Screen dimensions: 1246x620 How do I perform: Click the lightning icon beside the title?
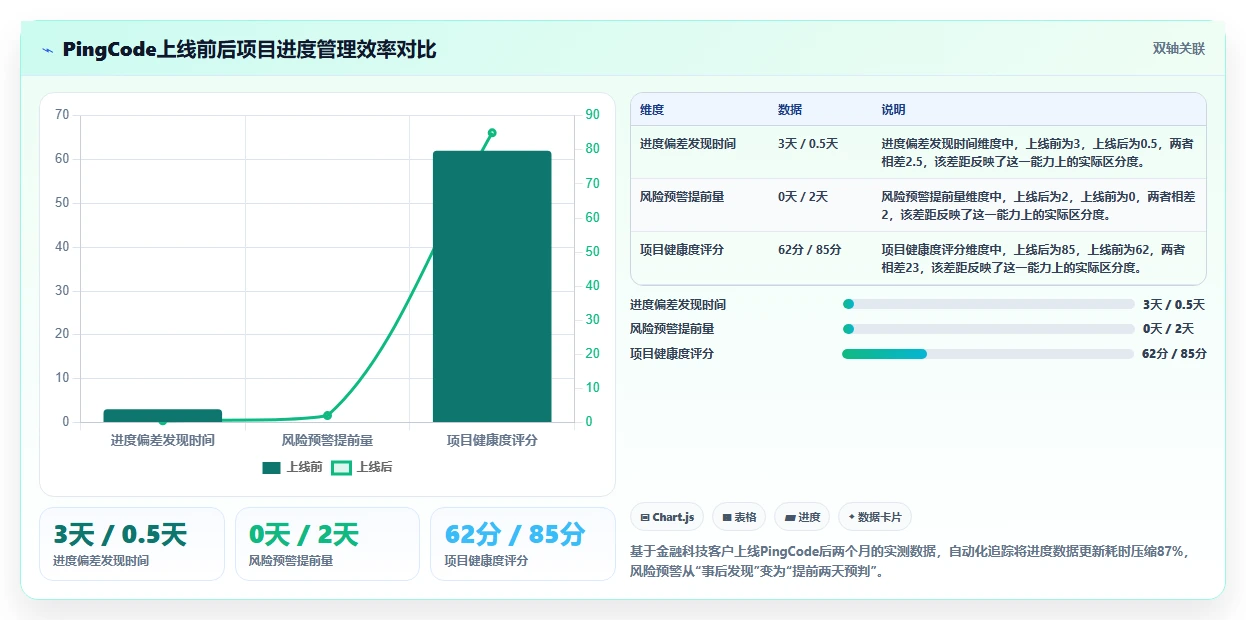(47, 50)
